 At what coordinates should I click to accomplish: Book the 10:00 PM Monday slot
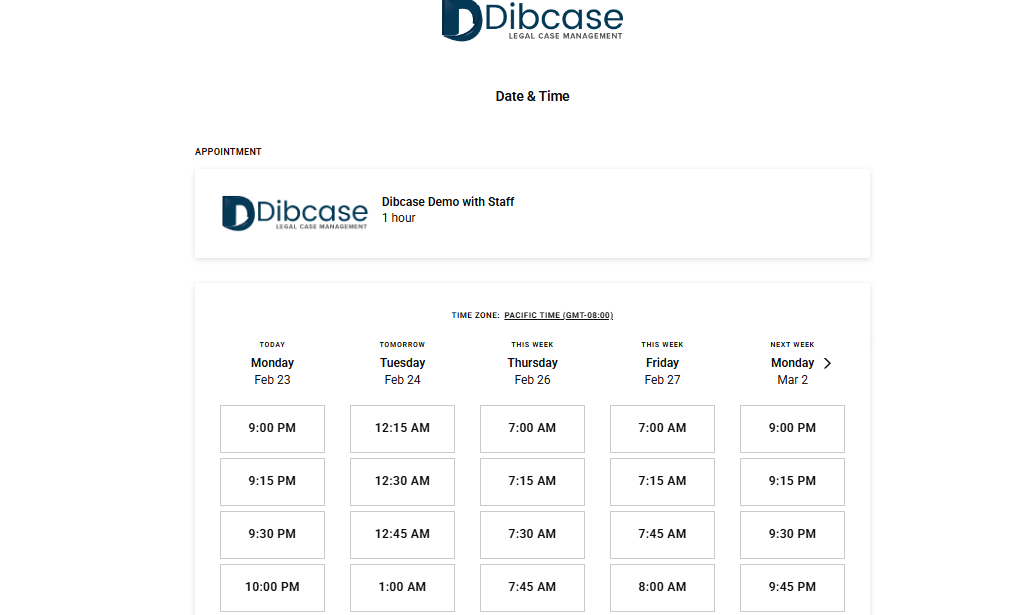coord(272,587)
